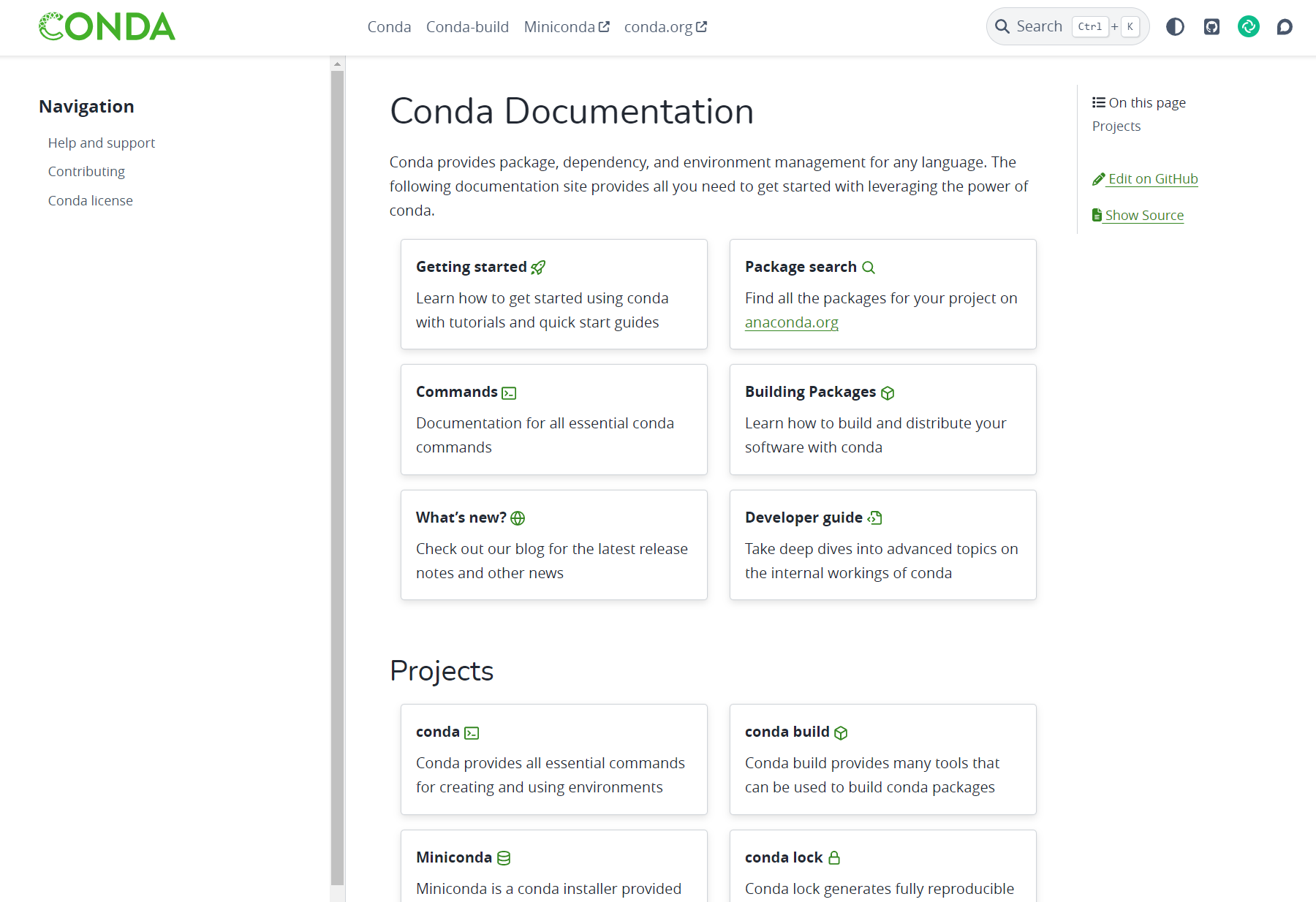
Task: Click the package icon on conda build card
Action: point(841,733)
